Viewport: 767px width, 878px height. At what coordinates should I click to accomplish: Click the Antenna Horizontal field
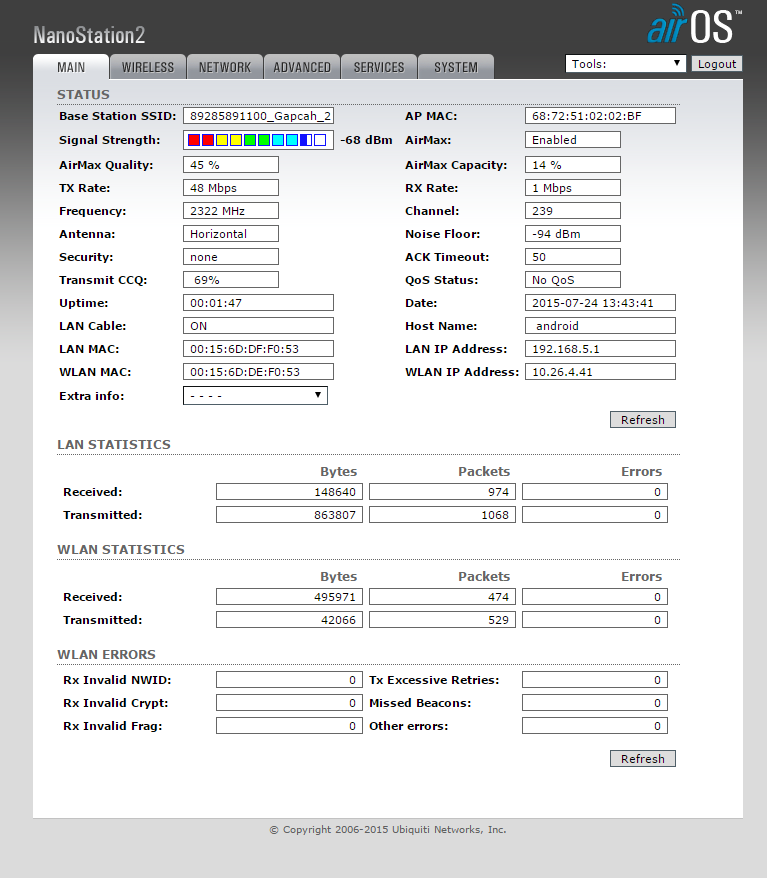[231, 233]
